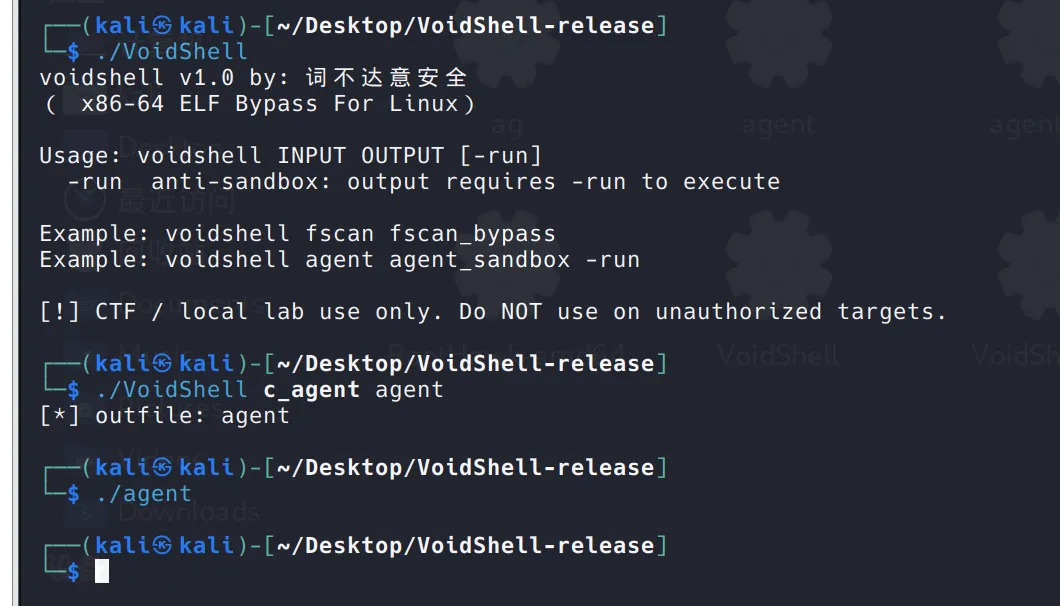Click the Kali logo in the topmost prompt
1060x606 pixels.
click(162, 26)
